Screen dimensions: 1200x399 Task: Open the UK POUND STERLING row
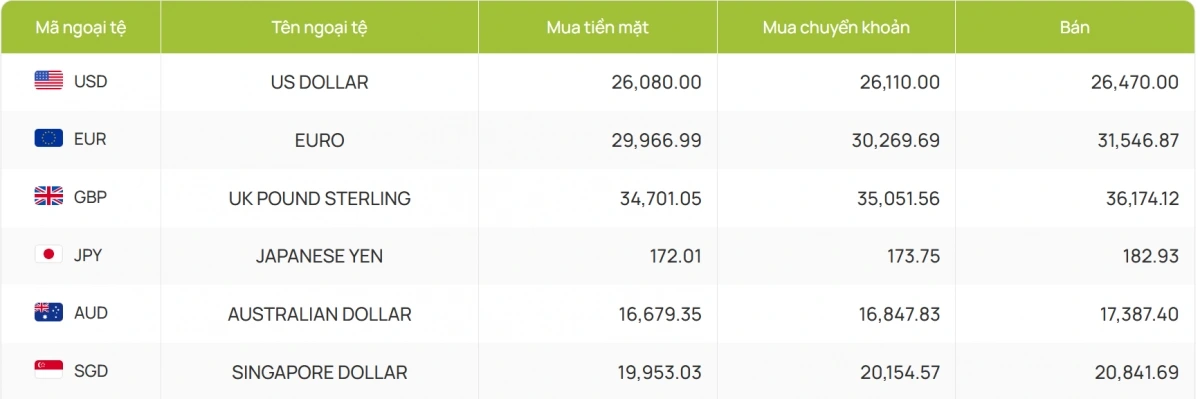coord(319,198)
